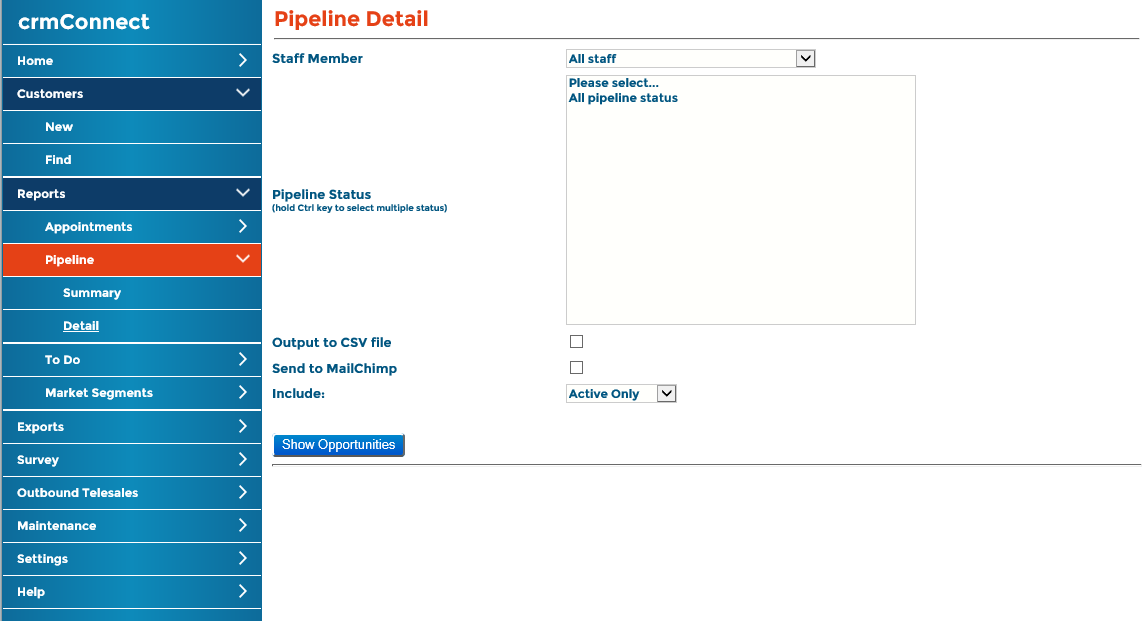Collapse the Reports menu chevron
Viewport: 1147px width, 621px height.
242,194
